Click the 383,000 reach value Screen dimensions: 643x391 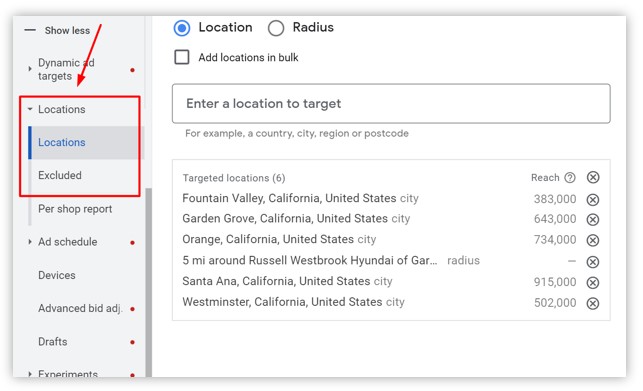[555, 199]
